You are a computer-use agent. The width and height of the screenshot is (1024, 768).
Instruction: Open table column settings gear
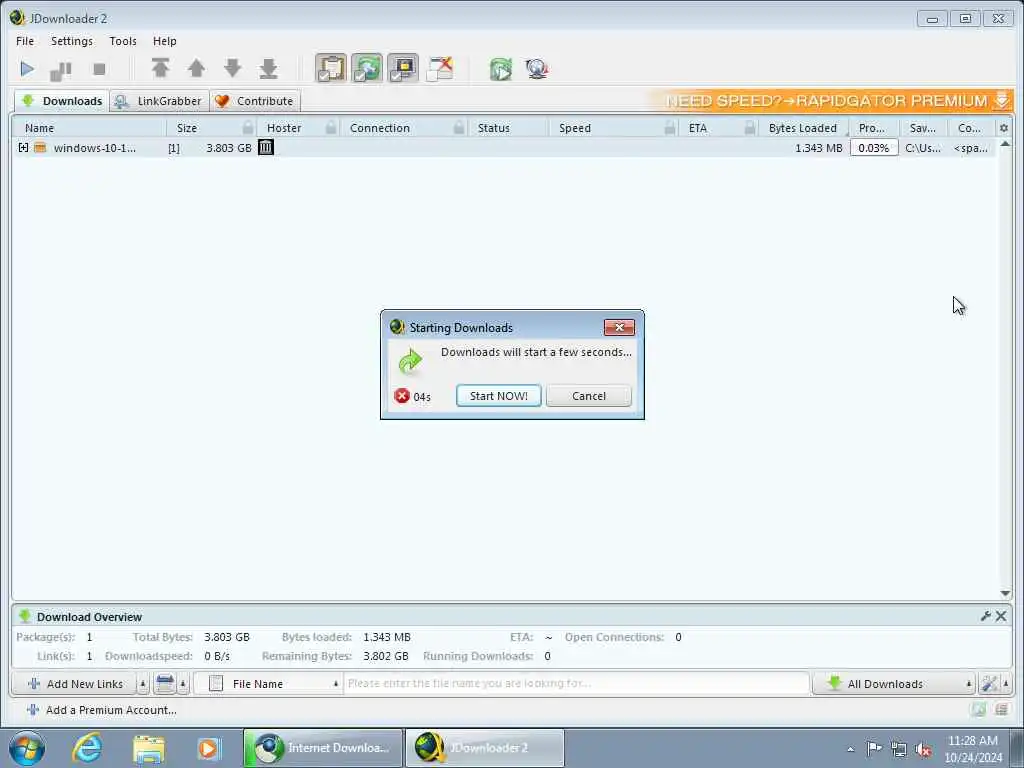point(1004,128)
